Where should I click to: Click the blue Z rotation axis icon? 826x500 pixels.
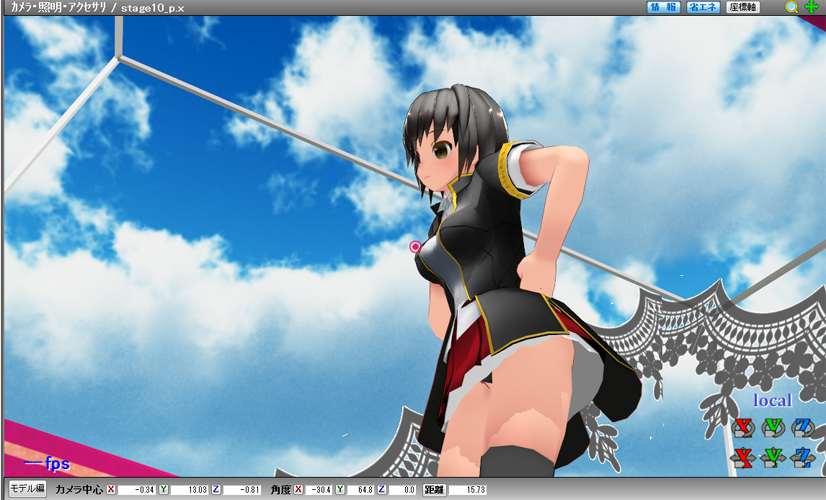pyautogui.click(x=803, y=427)
